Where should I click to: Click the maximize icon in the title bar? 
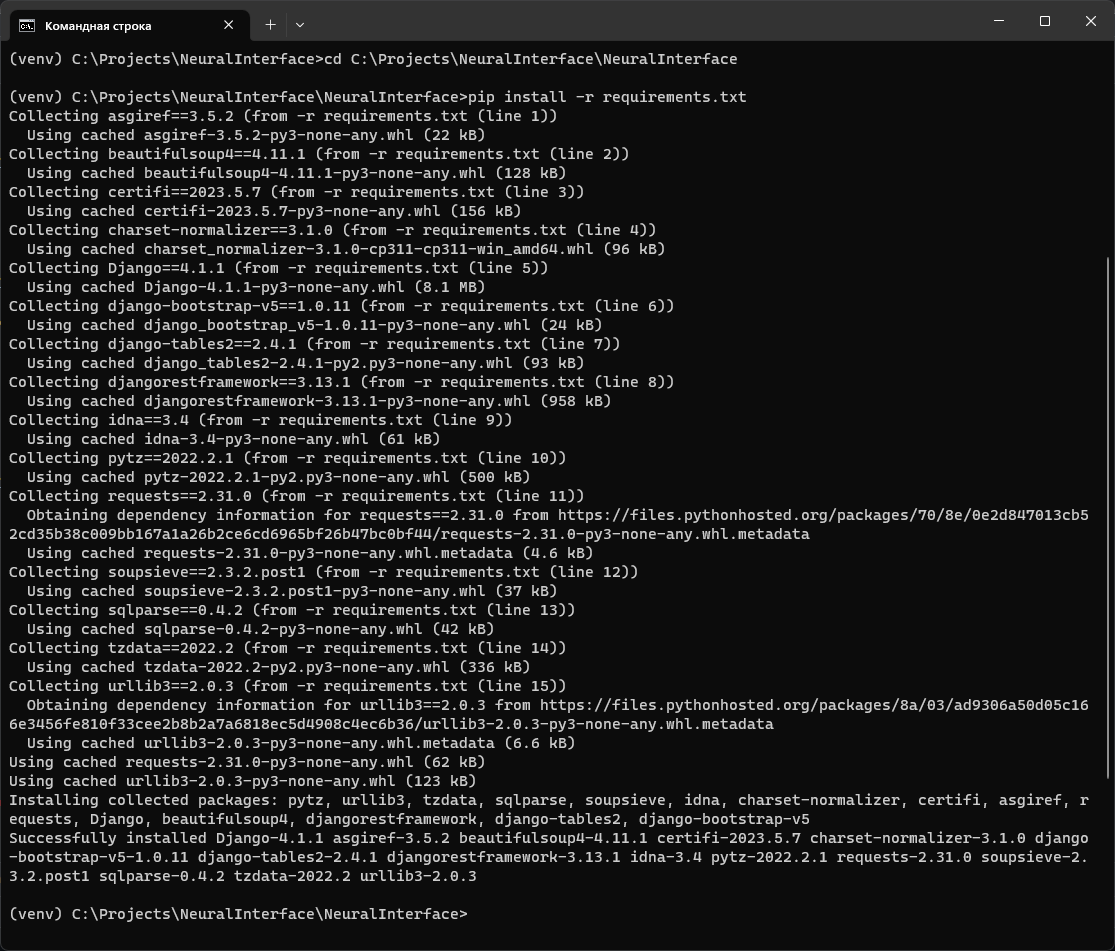[1044, 21]
